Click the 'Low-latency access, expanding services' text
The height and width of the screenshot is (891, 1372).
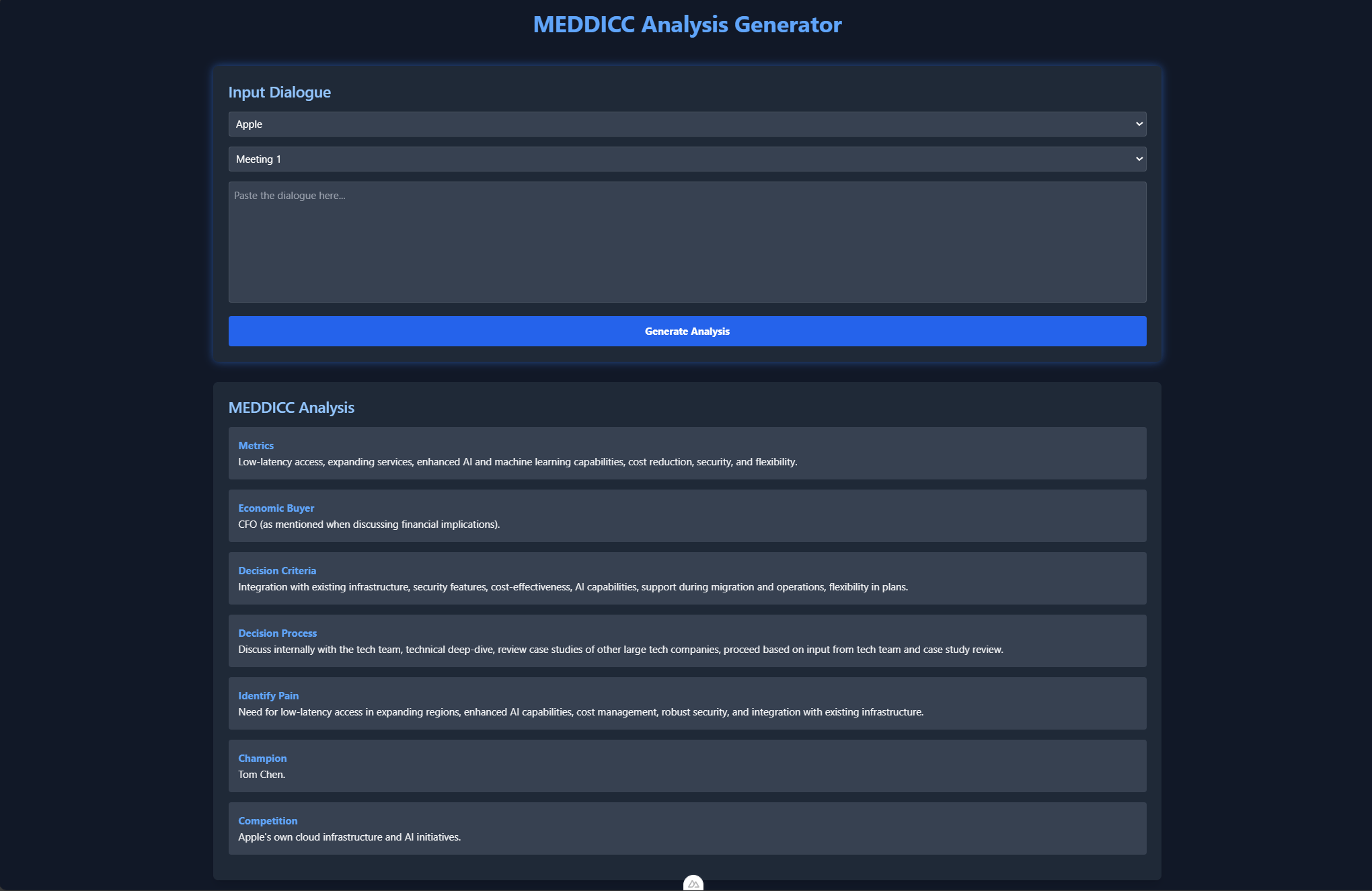(x=518, y=462)
